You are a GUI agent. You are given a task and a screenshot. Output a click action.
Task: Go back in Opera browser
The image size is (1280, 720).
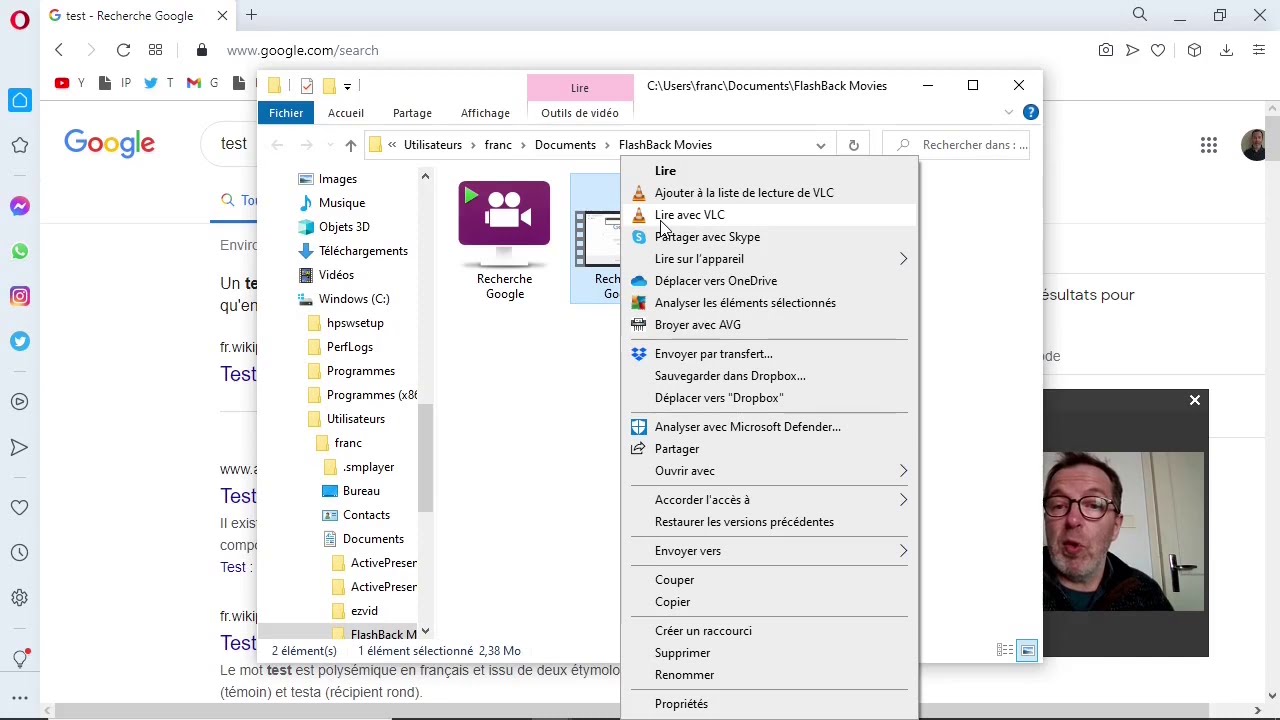[59, 50]
